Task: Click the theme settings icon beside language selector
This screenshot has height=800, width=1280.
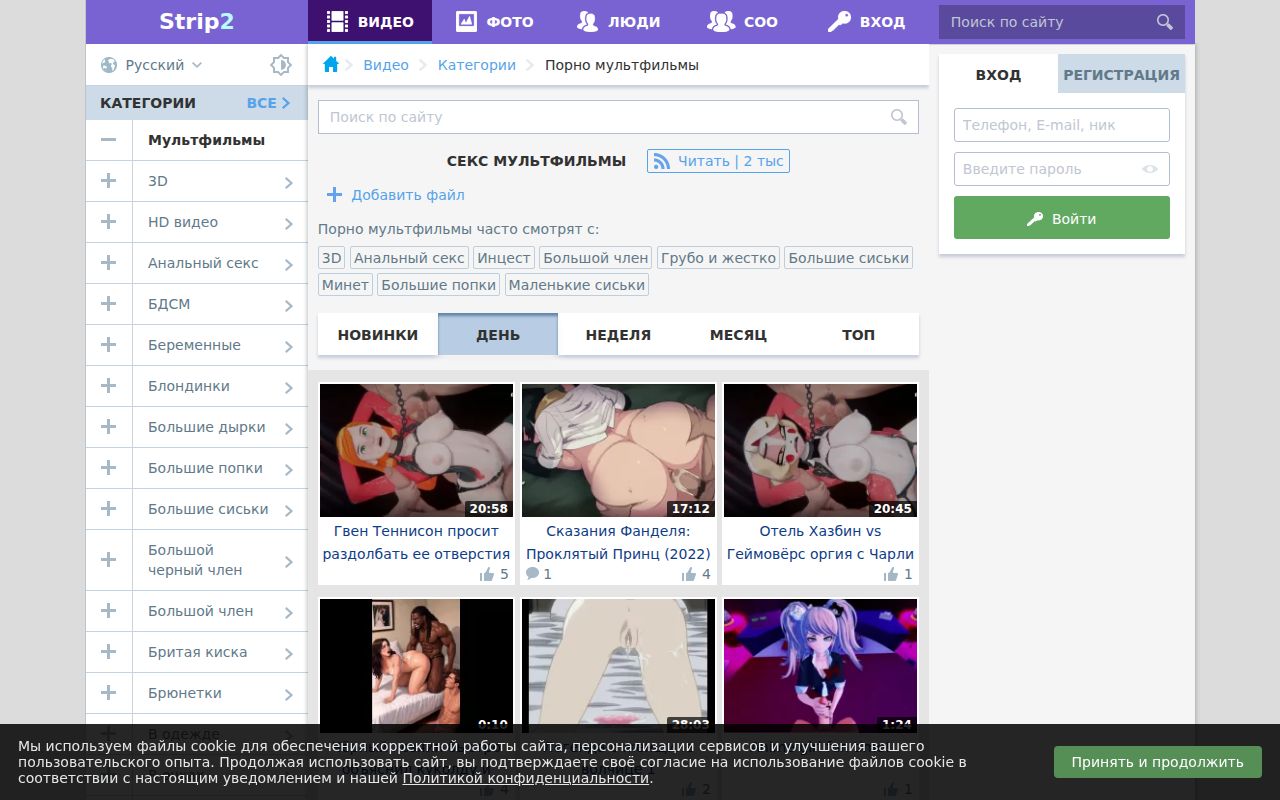Action: point(281,65)
